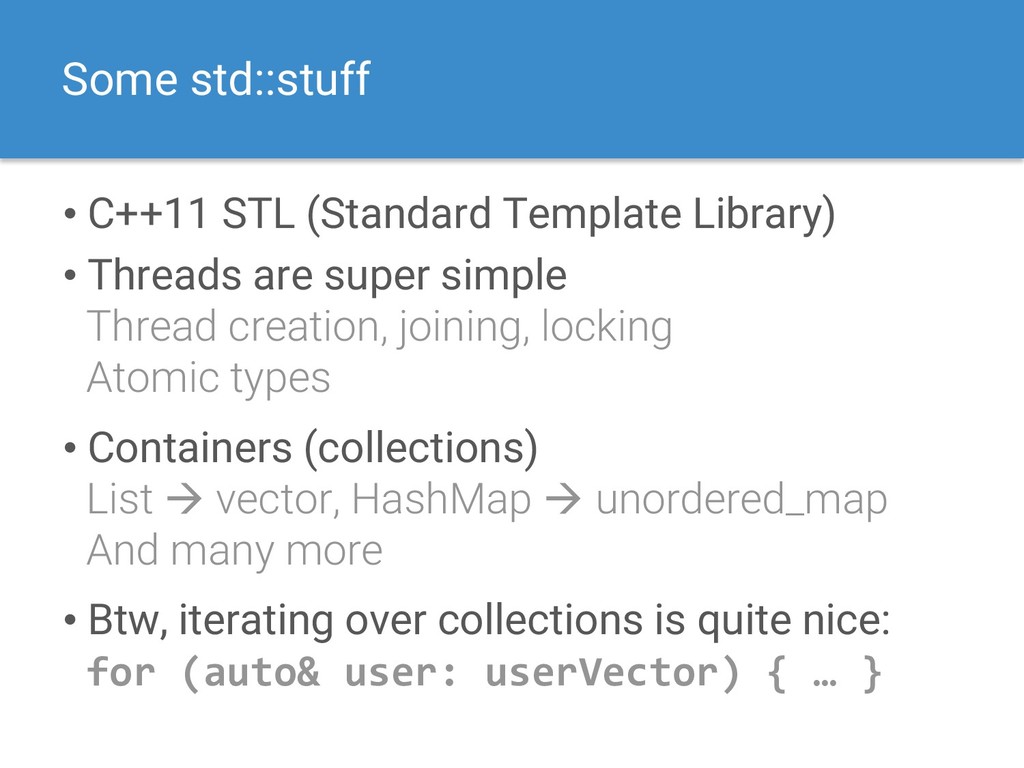Image resolution: width=1024 pixels, height=768 pixels.
Task: Click the slide title 'Some std::stuff'
Action: [x=216, y=79]
